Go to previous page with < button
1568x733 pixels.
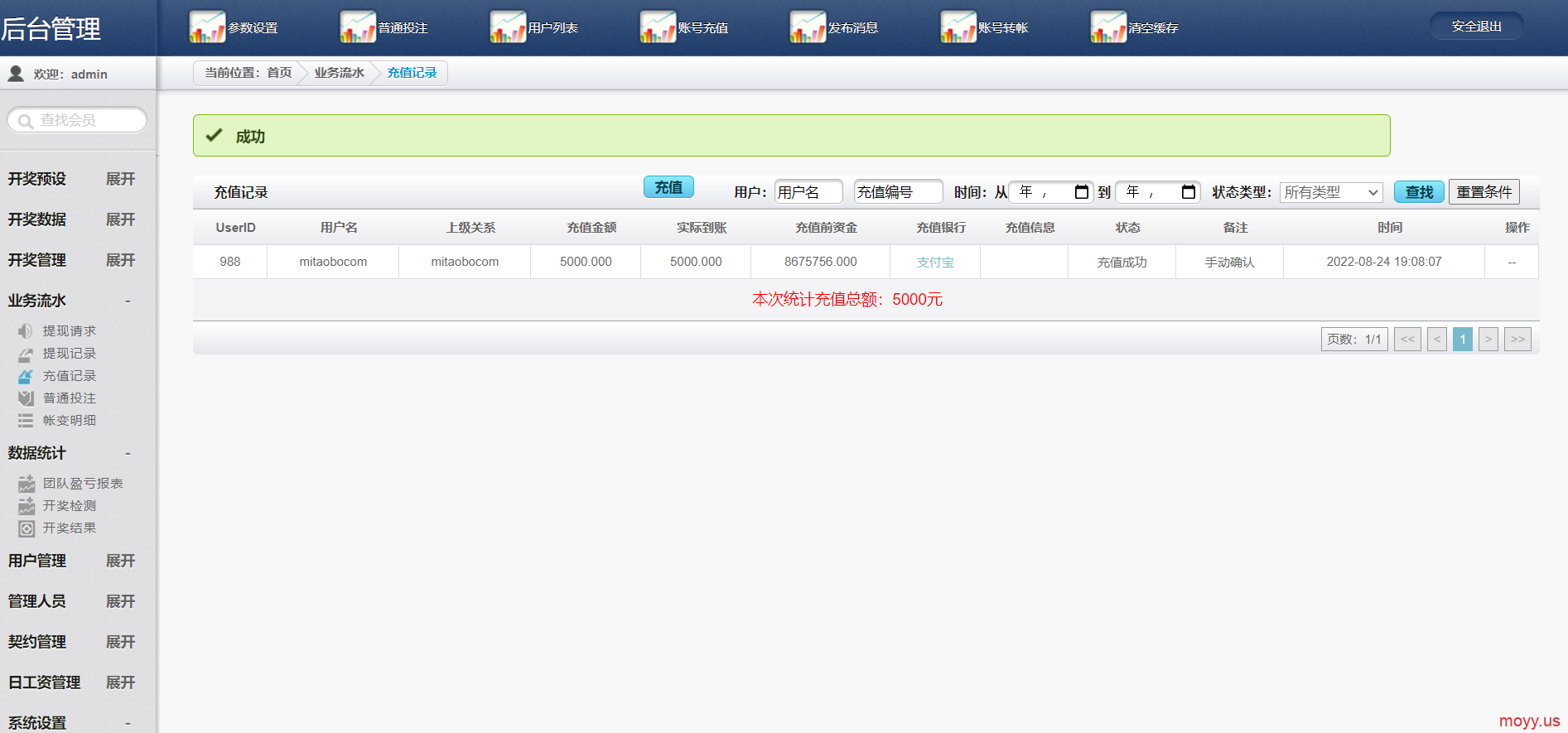pyautogui.click(x=1437, y=340)
